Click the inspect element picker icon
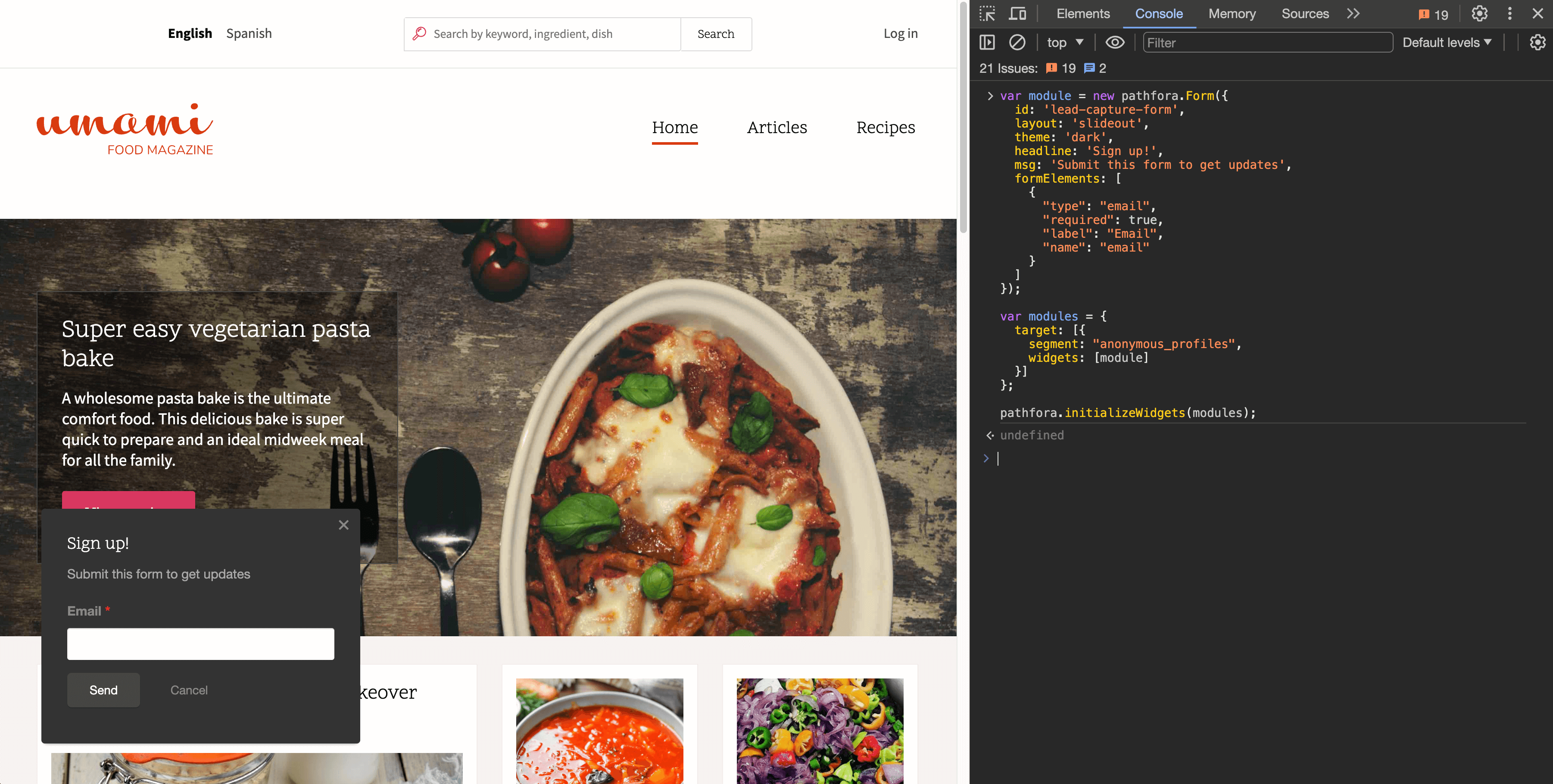This screenshot has height=784, width=1553. pos(987,13)
